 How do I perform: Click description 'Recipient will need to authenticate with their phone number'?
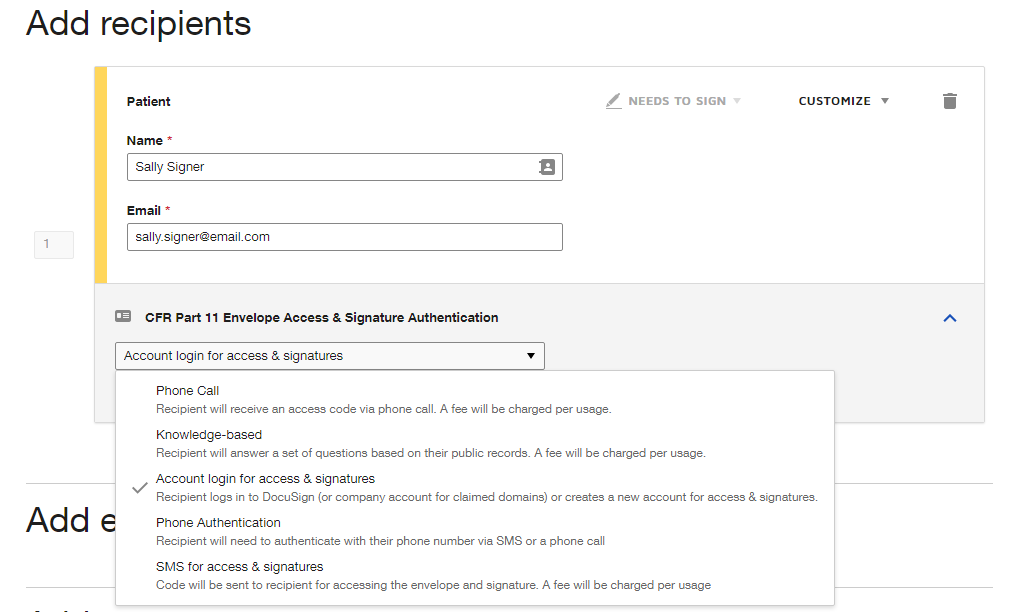(380, 541)
